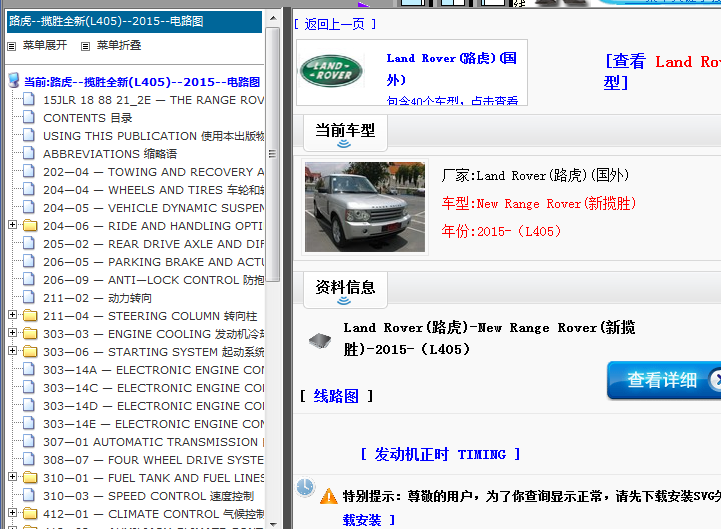Viewport: 721px width, 529px height.
Task: Click the blue clock icon near 特别提示
Action: coord(305,488)
